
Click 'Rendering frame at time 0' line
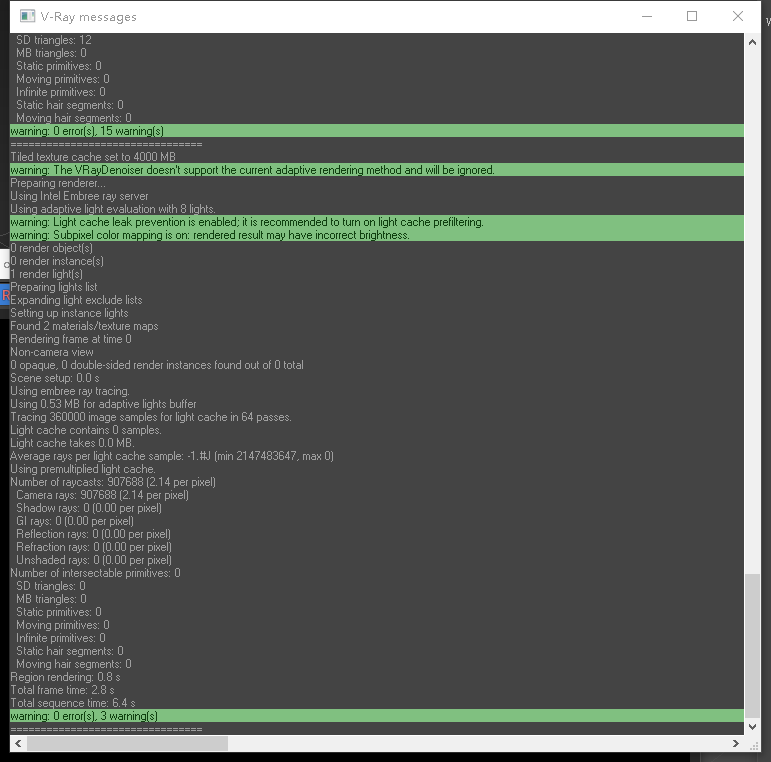coord(71,339)
